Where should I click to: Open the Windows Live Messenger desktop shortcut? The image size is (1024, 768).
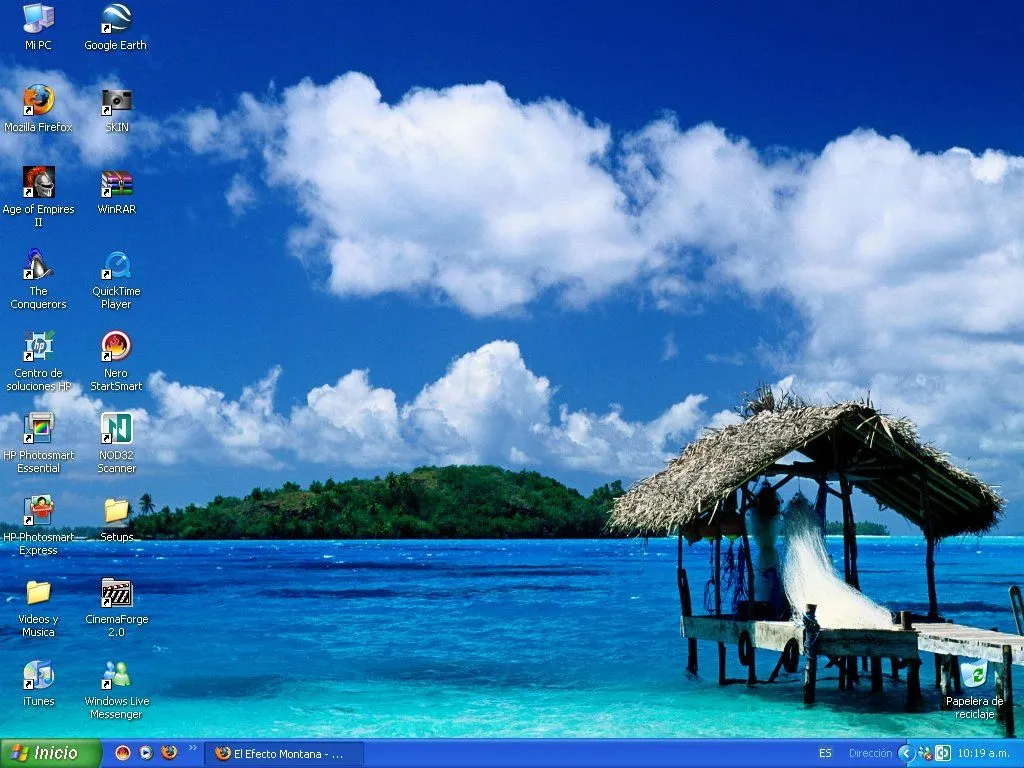coord(116,675)
